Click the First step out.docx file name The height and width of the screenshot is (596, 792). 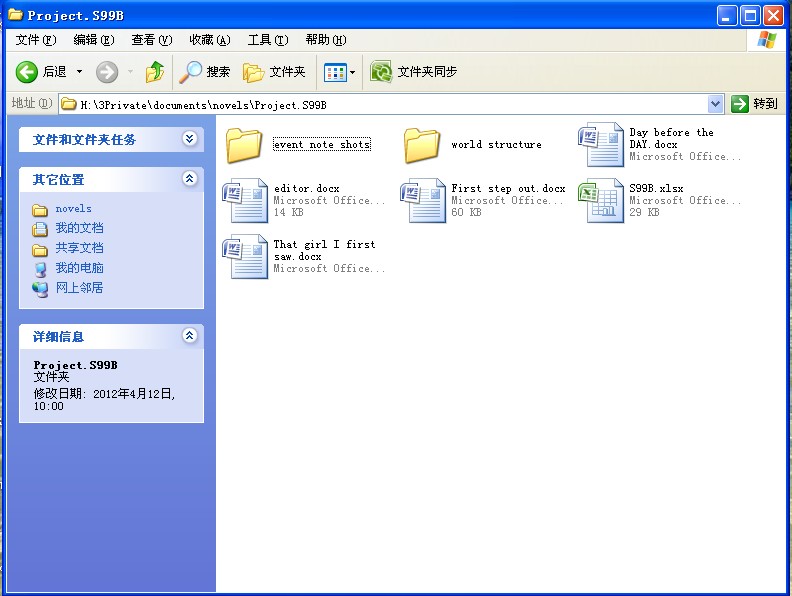[508, 188]
